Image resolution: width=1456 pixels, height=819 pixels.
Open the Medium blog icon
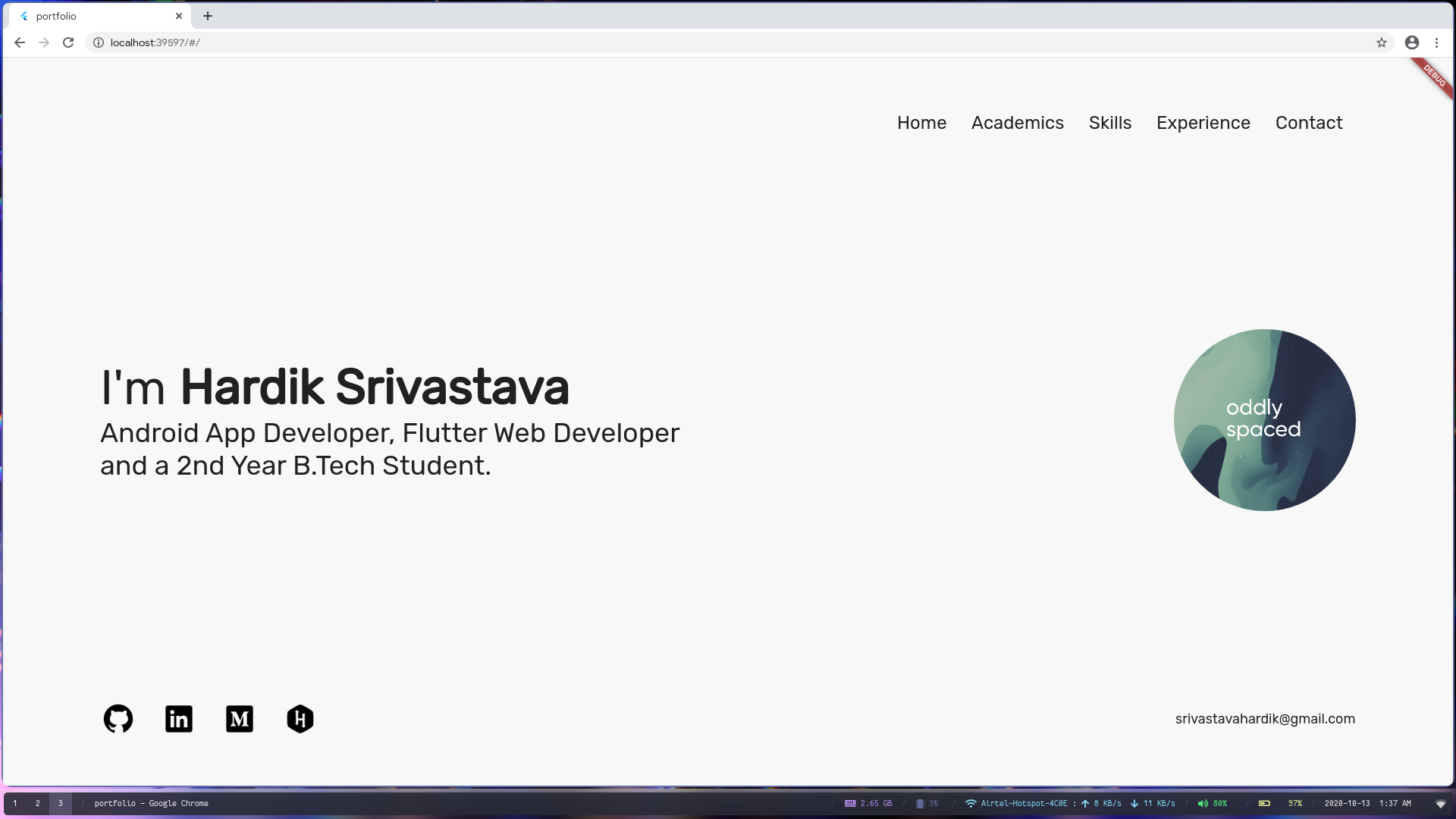point(240,719)
